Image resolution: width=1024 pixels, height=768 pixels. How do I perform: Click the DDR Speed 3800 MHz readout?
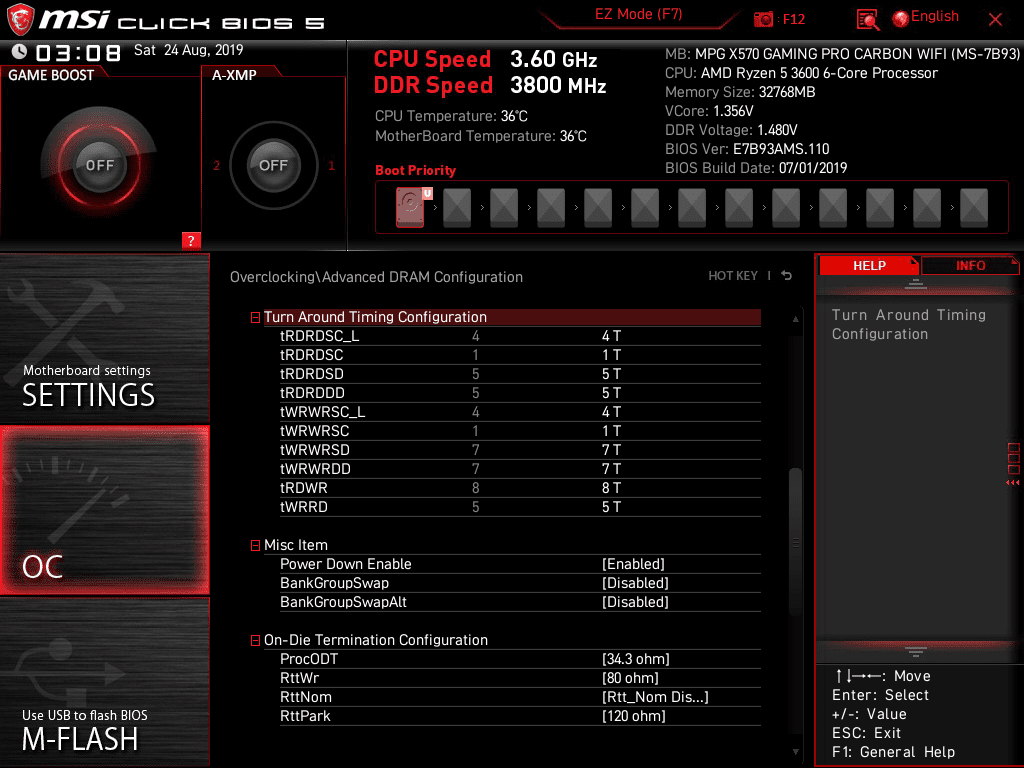click(490, 86)
